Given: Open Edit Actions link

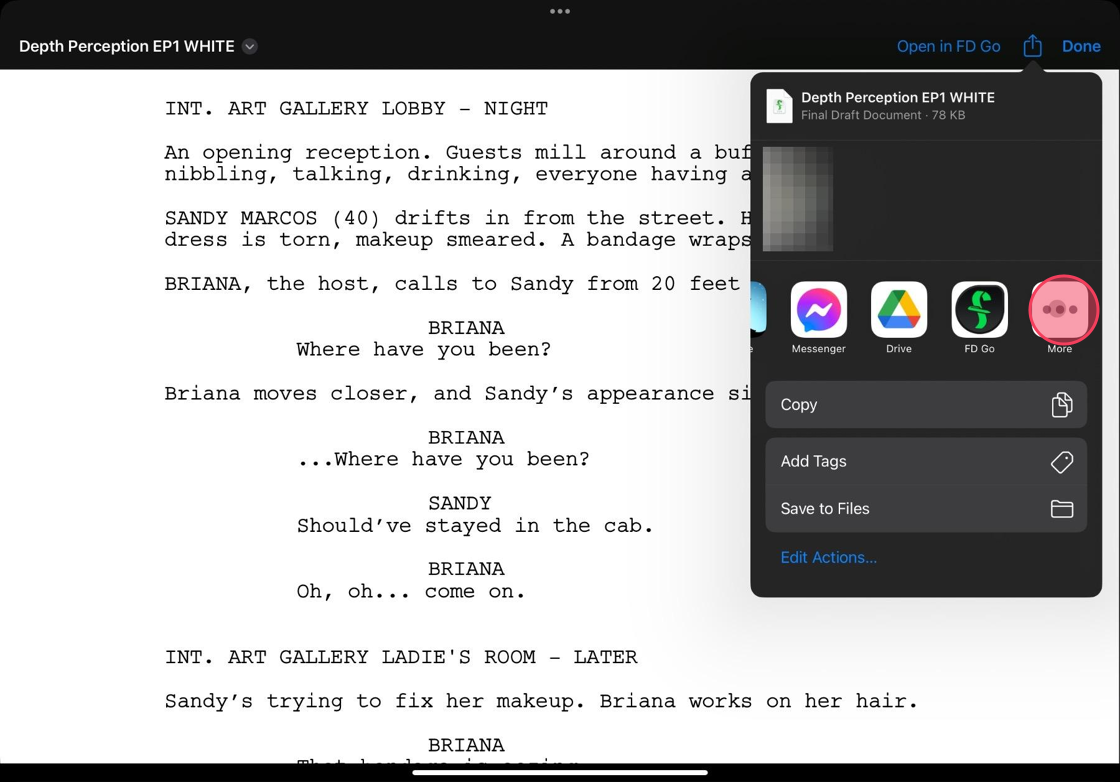Looking at the screenshot, I should 829,557.
